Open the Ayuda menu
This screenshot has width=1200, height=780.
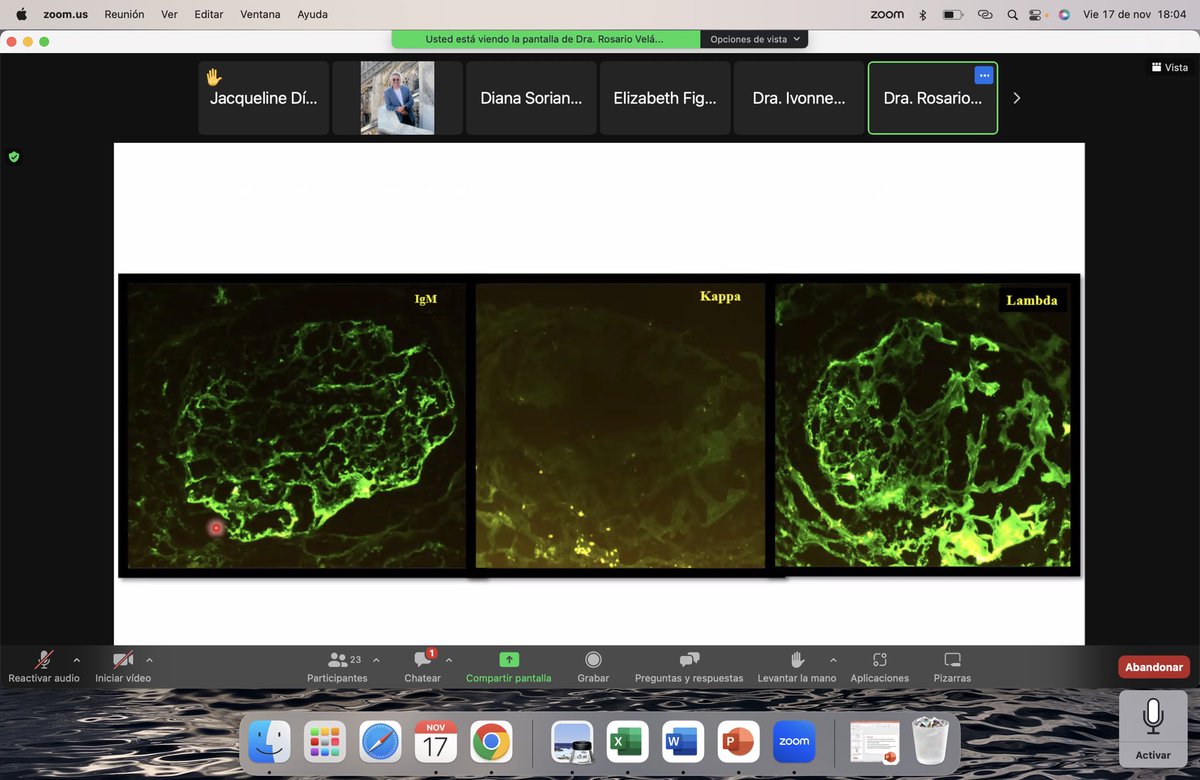click(312, 14)
